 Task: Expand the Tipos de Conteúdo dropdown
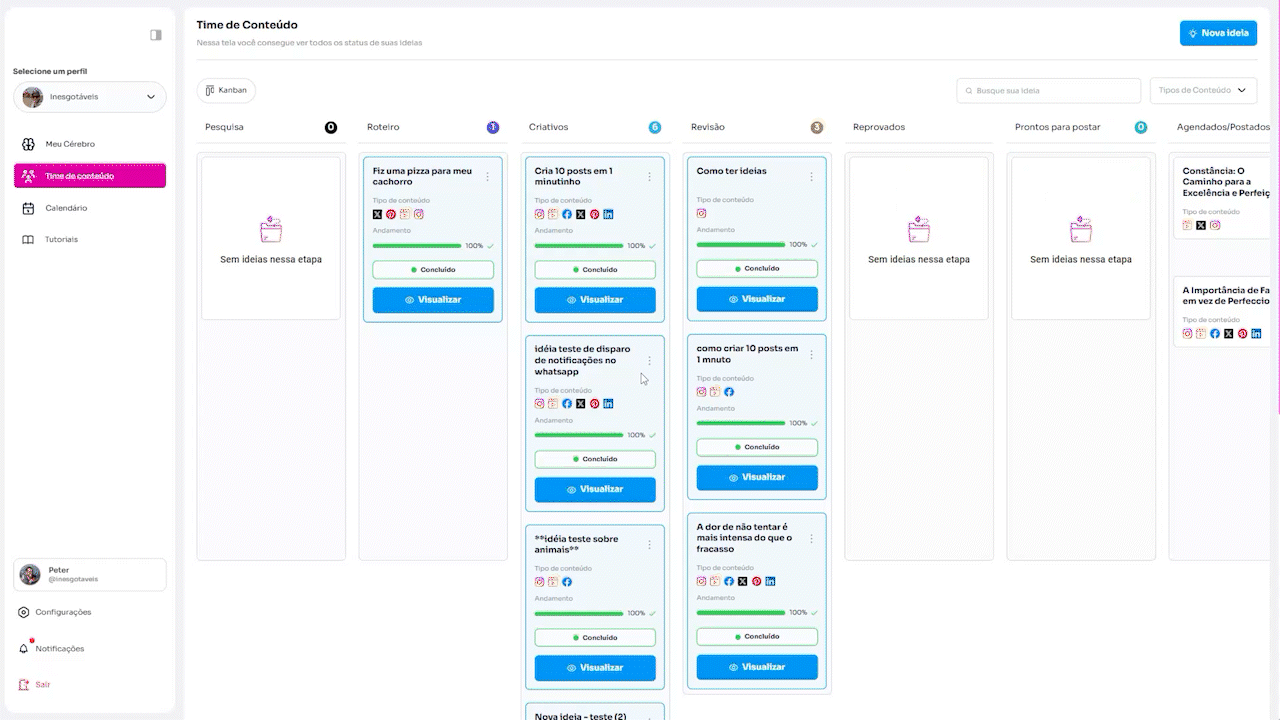point(1203,90)
